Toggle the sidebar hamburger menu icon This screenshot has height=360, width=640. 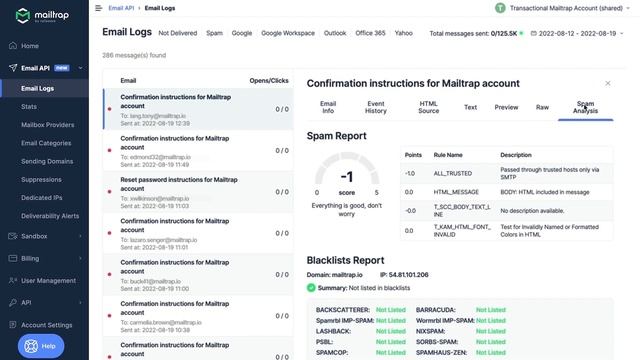(x=98, y=8)
